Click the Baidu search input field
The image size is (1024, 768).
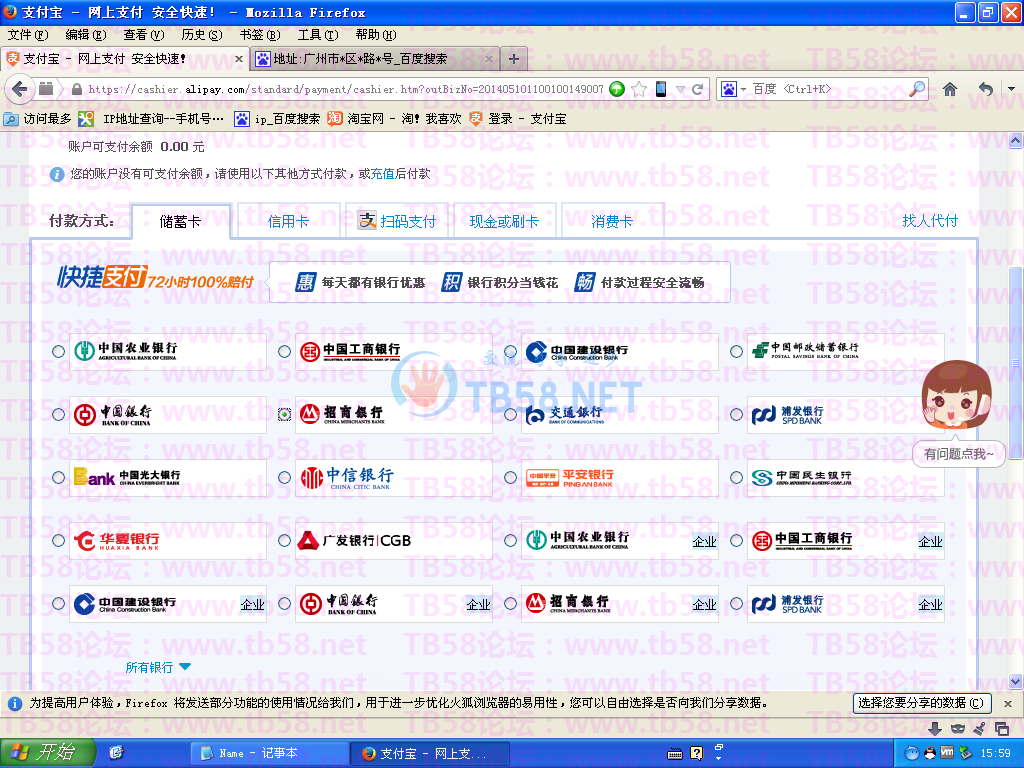(x=829, y=89)
